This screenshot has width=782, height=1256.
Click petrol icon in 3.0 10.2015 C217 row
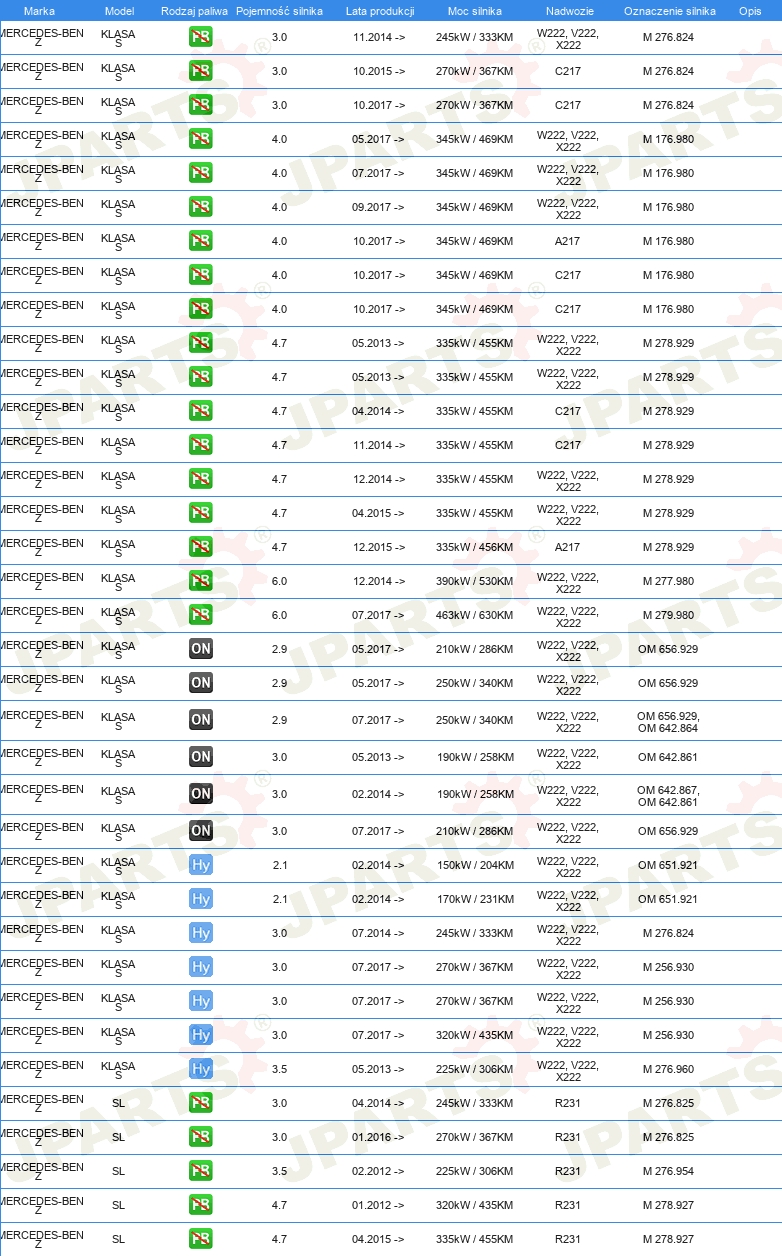[x=201, y=72]
